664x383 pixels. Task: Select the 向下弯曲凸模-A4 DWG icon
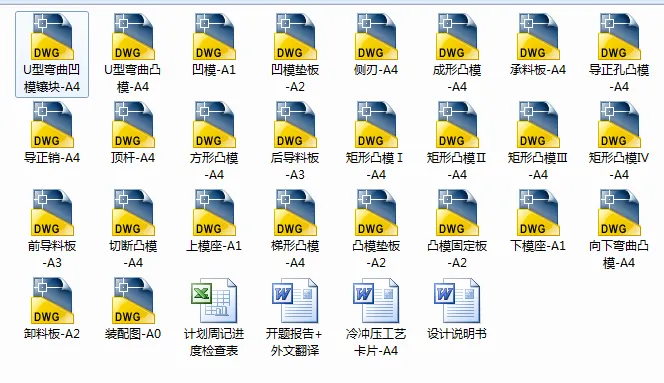tap(619, 213)
